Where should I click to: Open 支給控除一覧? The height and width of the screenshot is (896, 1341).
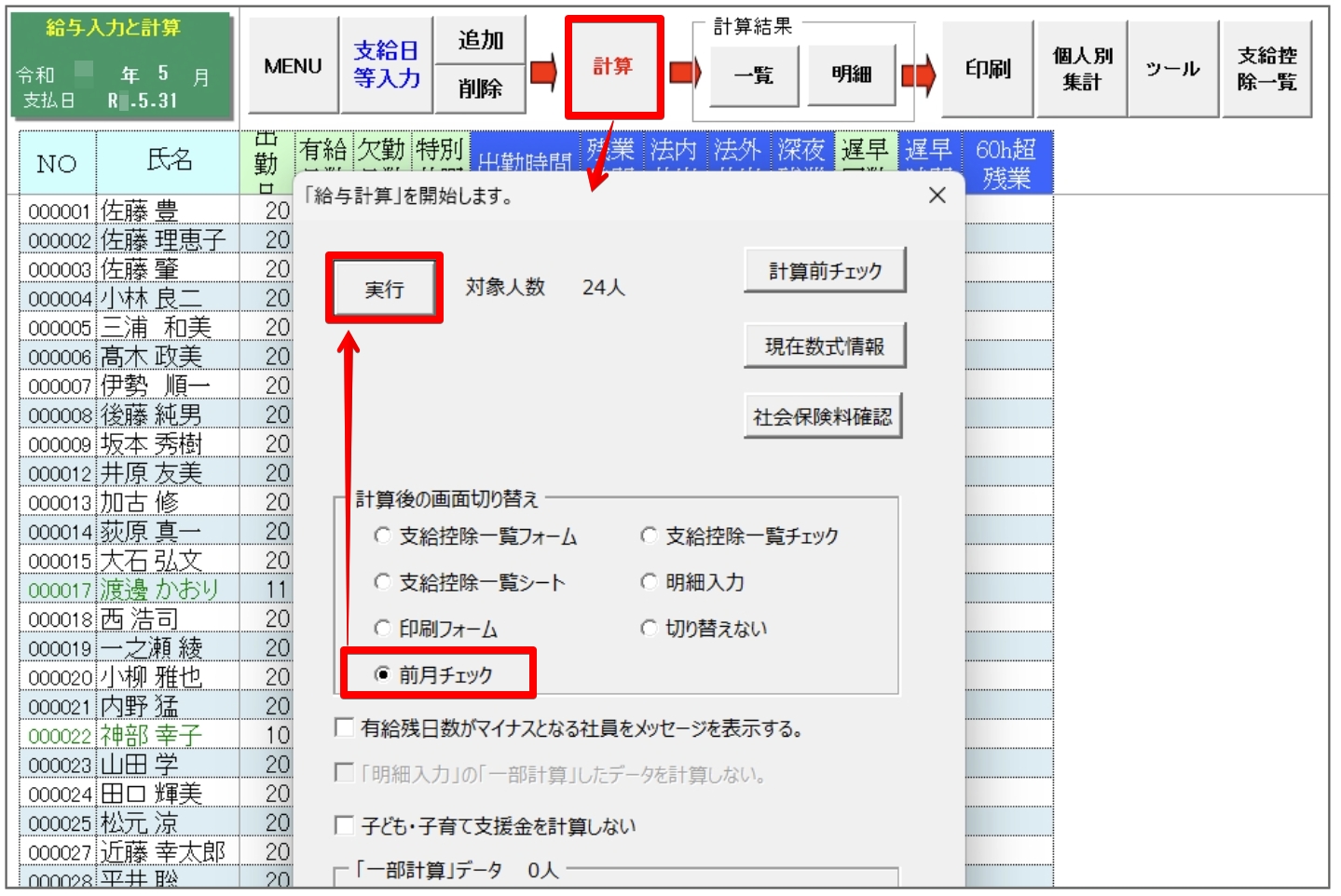click(x=1266, y=69)
